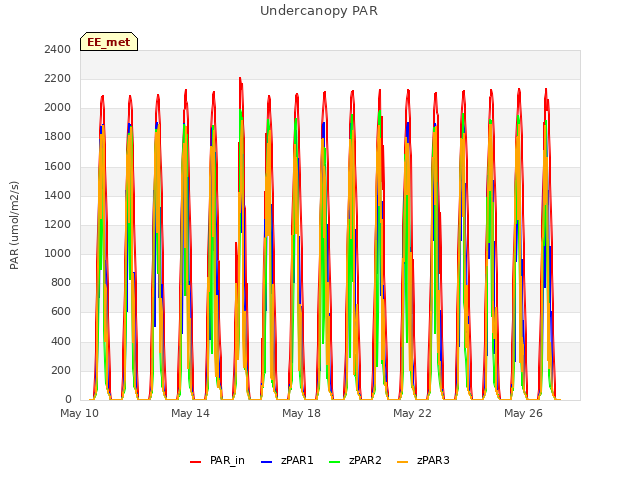
Task: Click the 1400 y-axis tick label
Action: click(x=58, y=195)
